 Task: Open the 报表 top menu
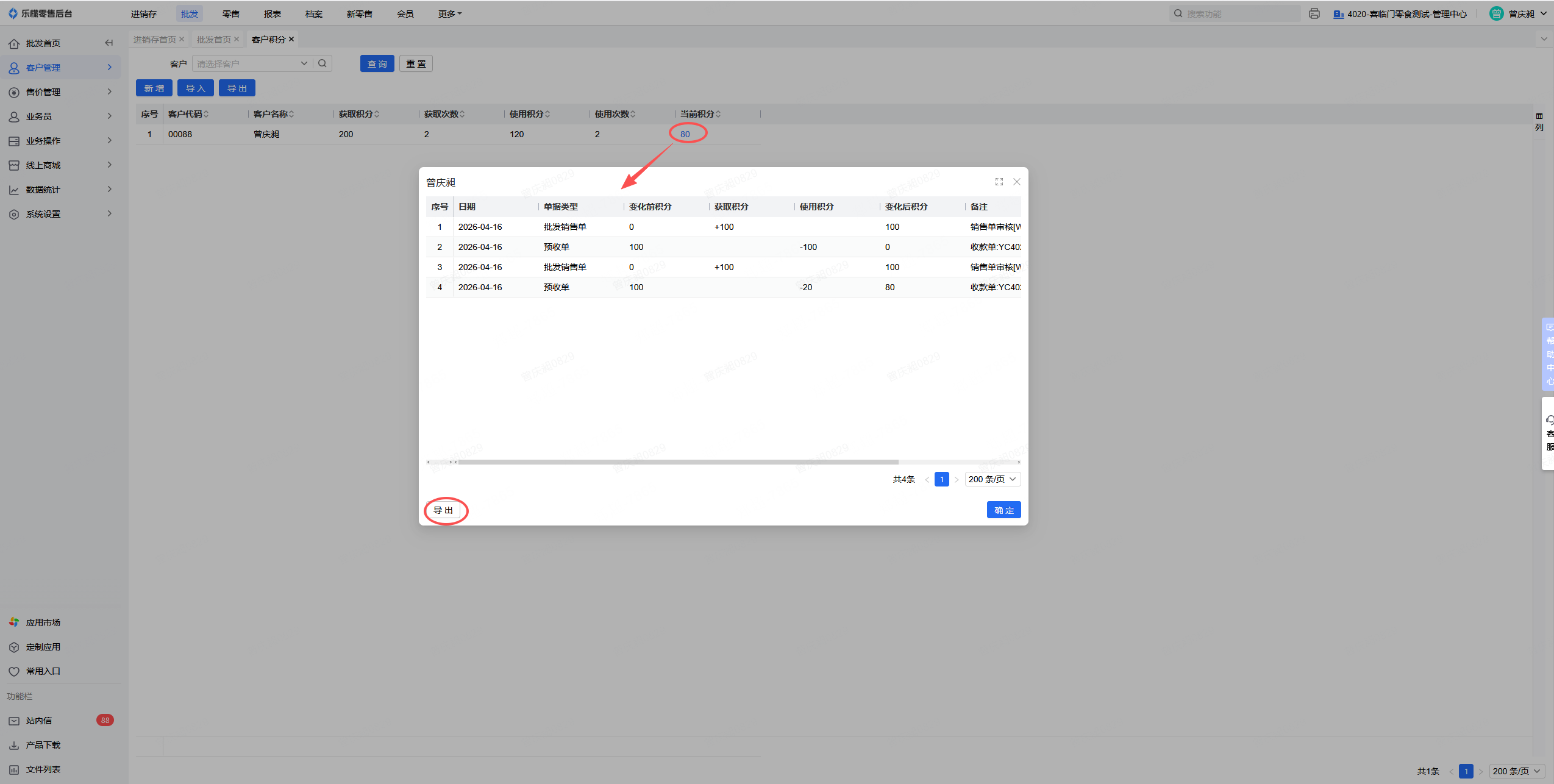pyautogui.click(x=272, y=13)
